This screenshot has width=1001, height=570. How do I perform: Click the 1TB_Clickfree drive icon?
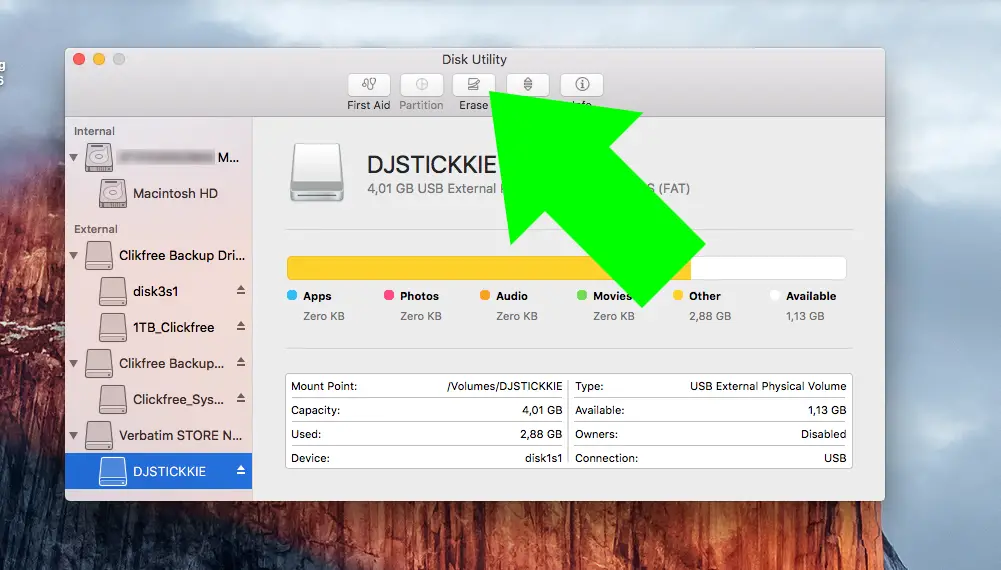[113, 327]
